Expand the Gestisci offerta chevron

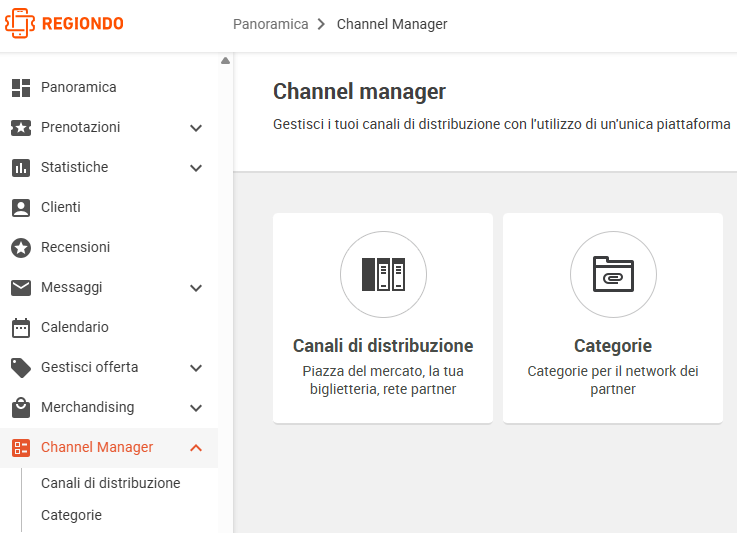pyautogui.click(x=196, y=368)
